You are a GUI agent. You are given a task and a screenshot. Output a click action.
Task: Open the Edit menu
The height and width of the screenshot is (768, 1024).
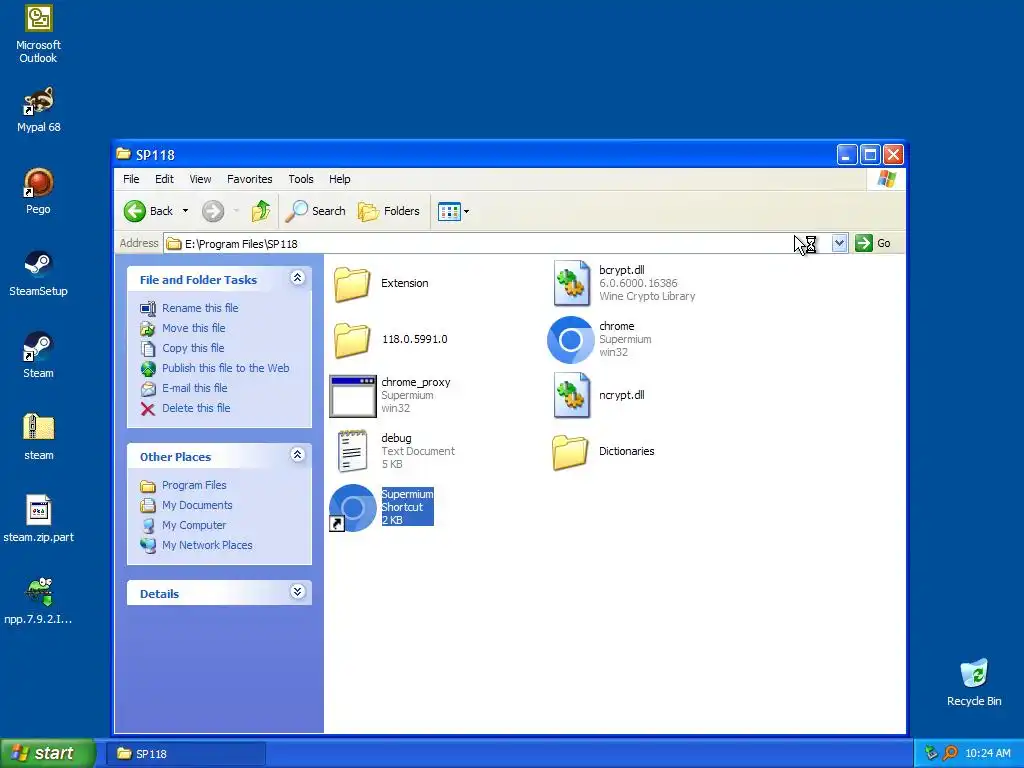(x=164, y=179)
